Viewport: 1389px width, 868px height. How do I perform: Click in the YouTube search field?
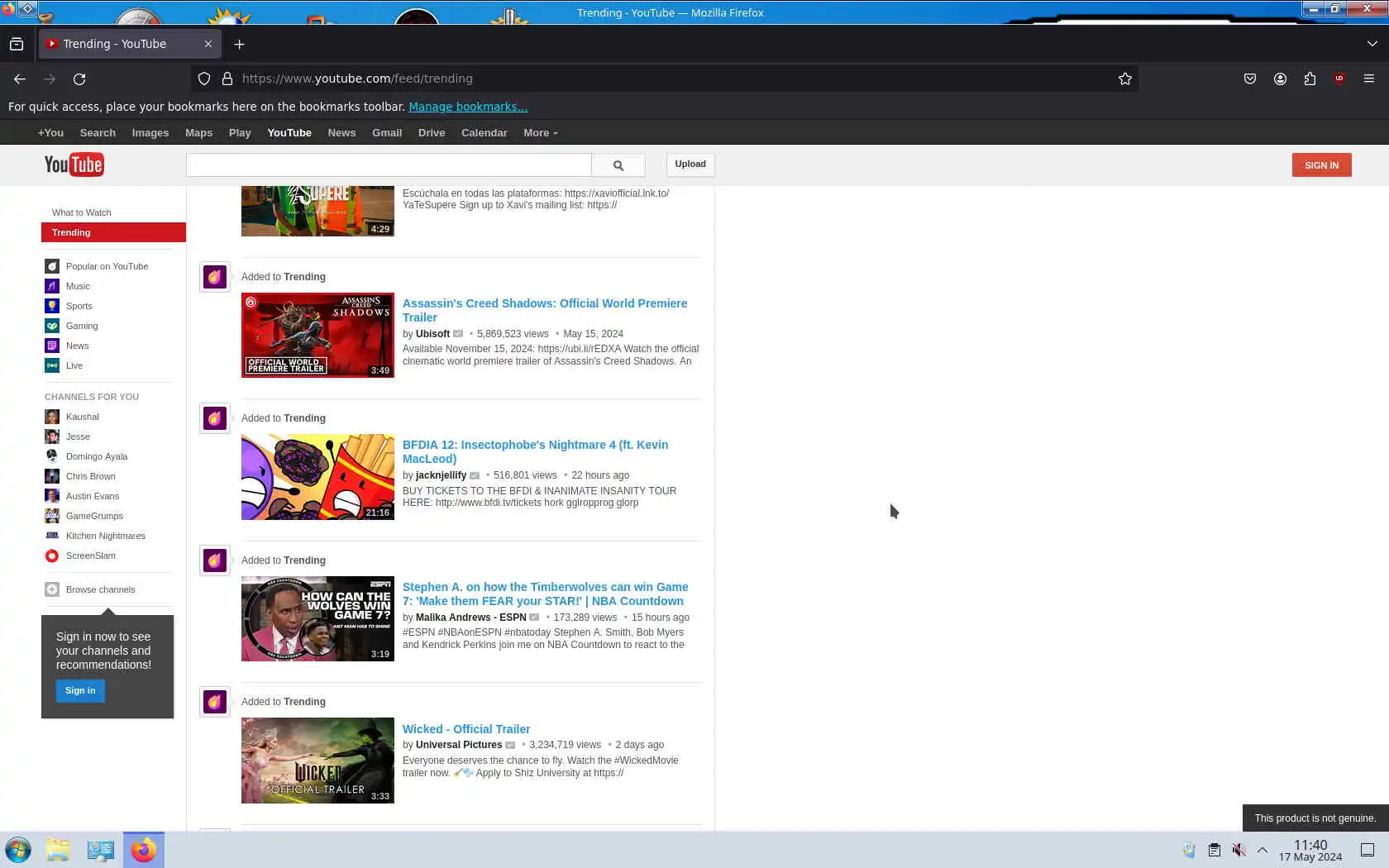point(389,165)
